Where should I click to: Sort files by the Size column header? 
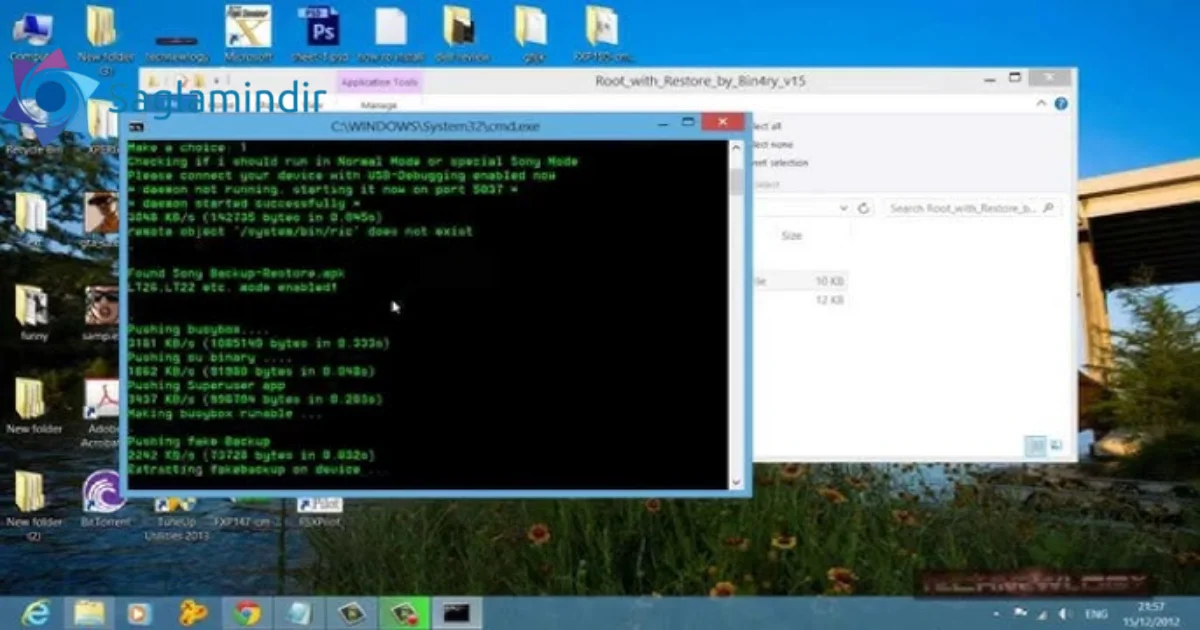click(x=791, y=236)
